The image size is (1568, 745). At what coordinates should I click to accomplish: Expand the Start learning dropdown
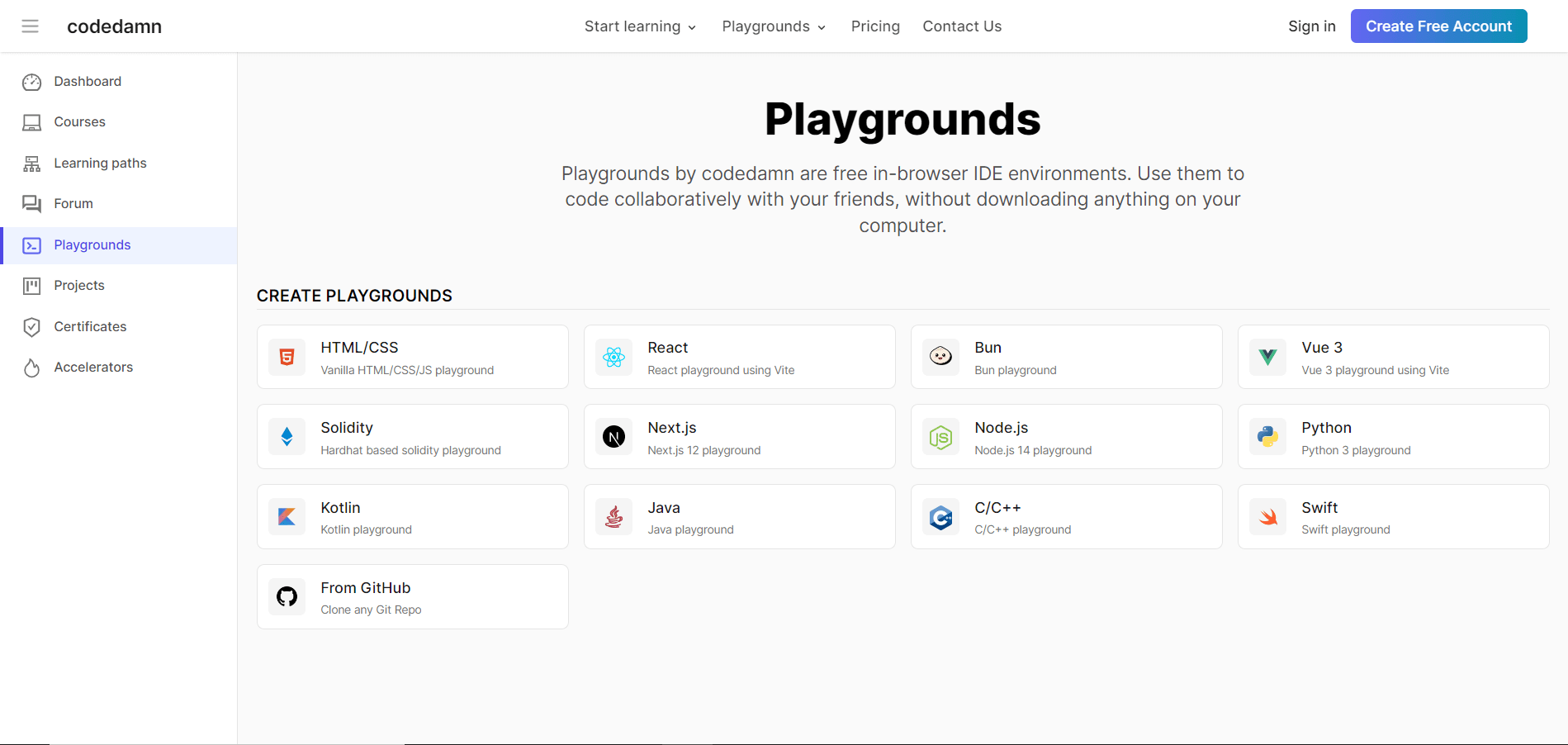[640, 26]
